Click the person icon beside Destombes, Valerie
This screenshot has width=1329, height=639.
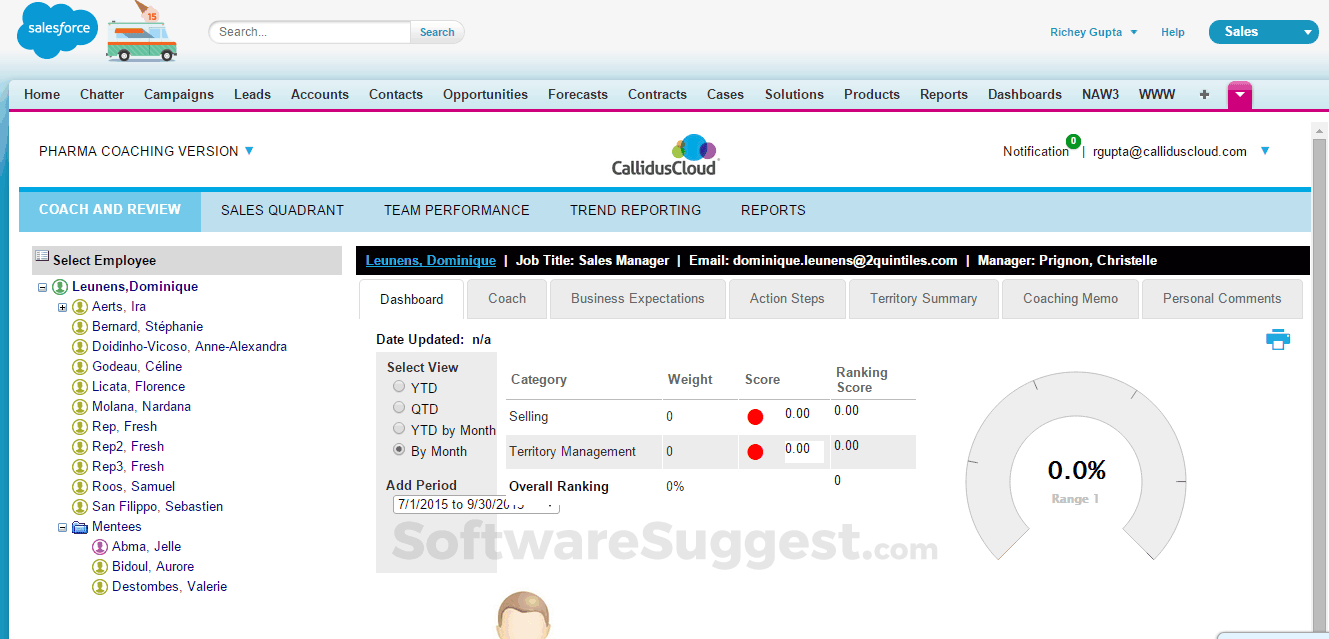pos(100,587)
